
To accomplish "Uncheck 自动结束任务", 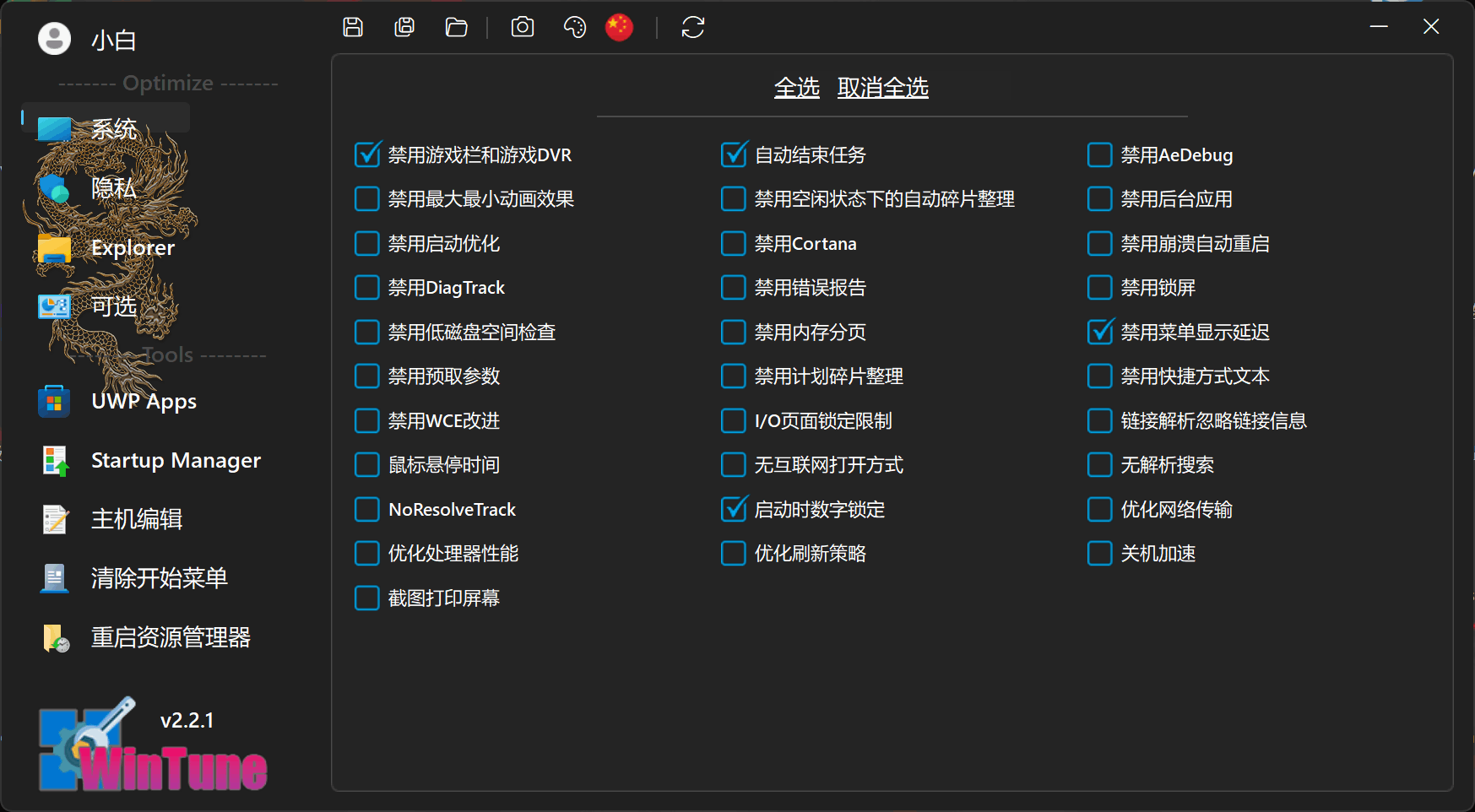I will (x=734, y=155).
